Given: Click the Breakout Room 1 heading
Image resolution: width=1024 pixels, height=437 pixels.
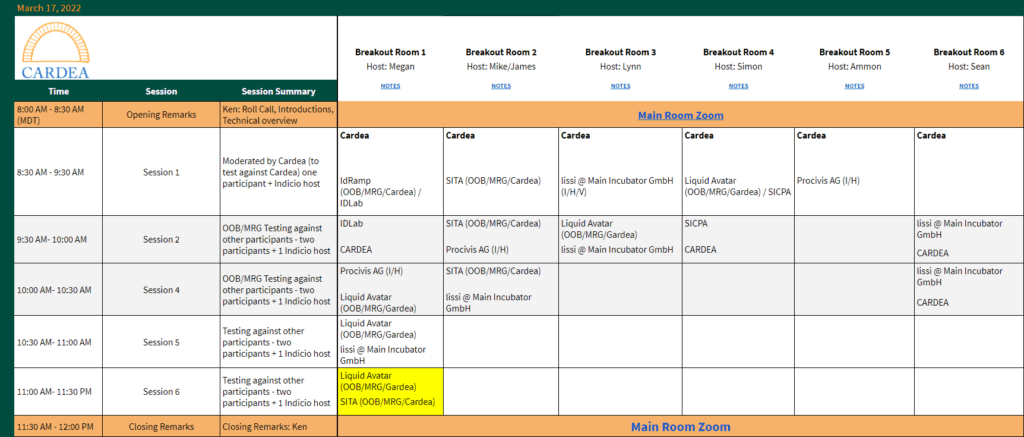Looking at the screenshot, I should (x=391, y=52).
